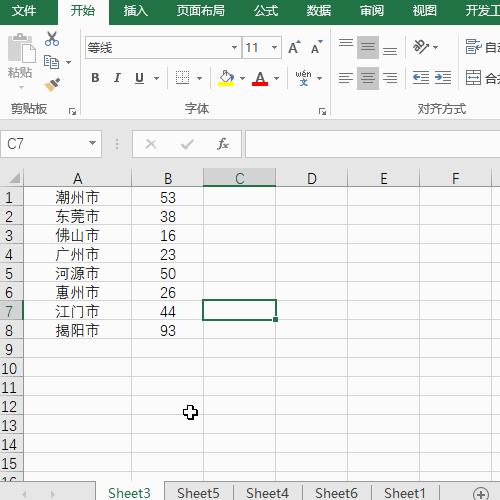Viewport: 500px width, 500px height.
Task: Decrease indent
Action: (421, 78)
